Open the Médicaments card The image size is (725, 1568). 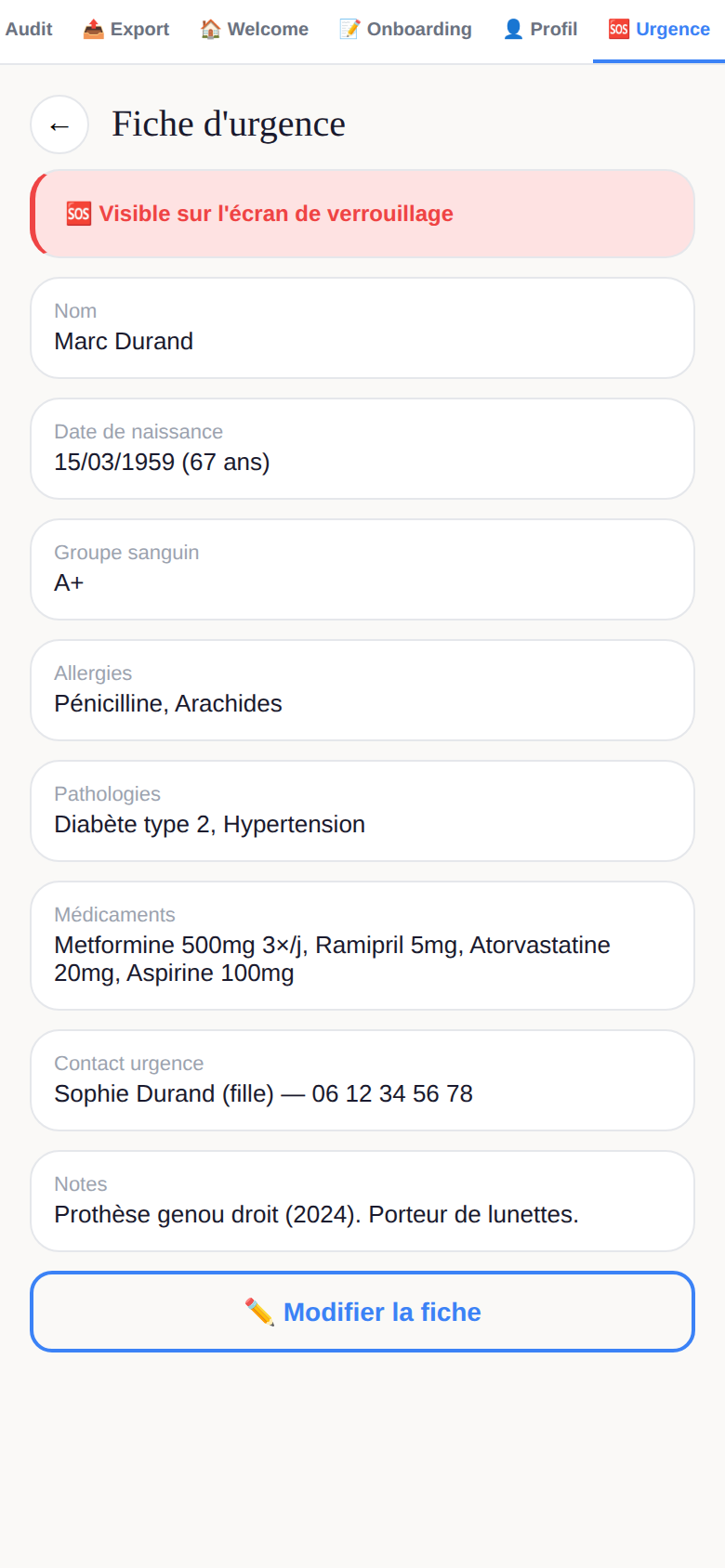tap(362, 946)
